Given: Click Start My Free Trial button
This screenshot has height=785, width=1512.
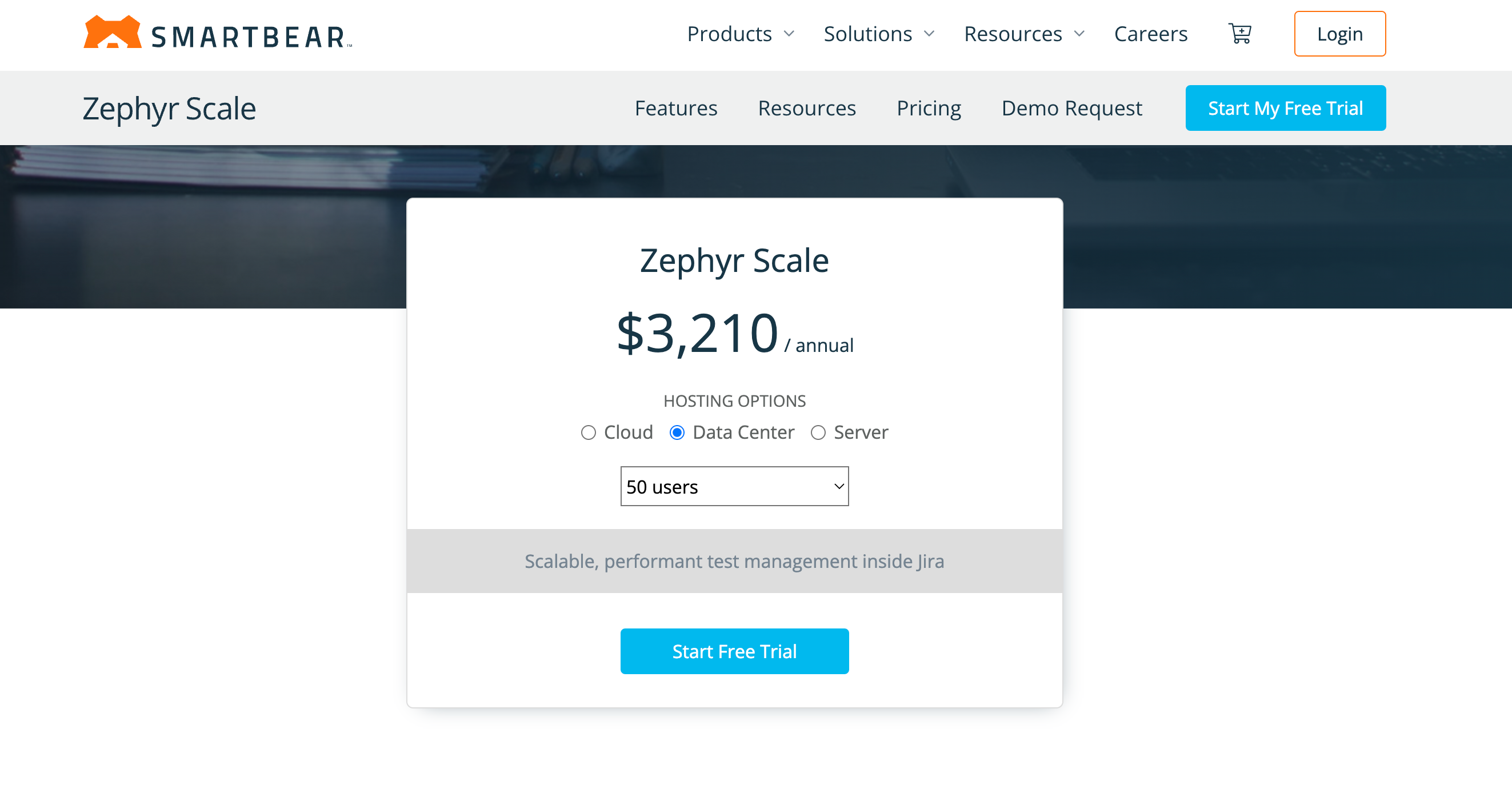Looking at the screenshot, I should point(1285,108).
